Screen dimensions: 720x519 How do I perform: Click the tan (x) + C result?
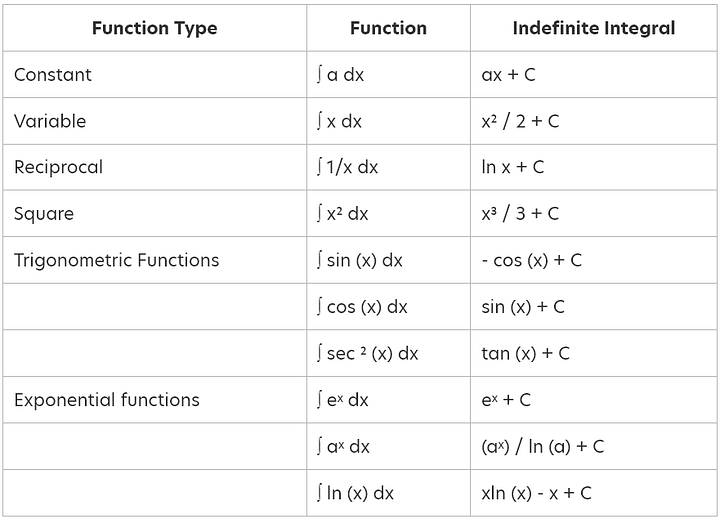[x=526, y=354]
